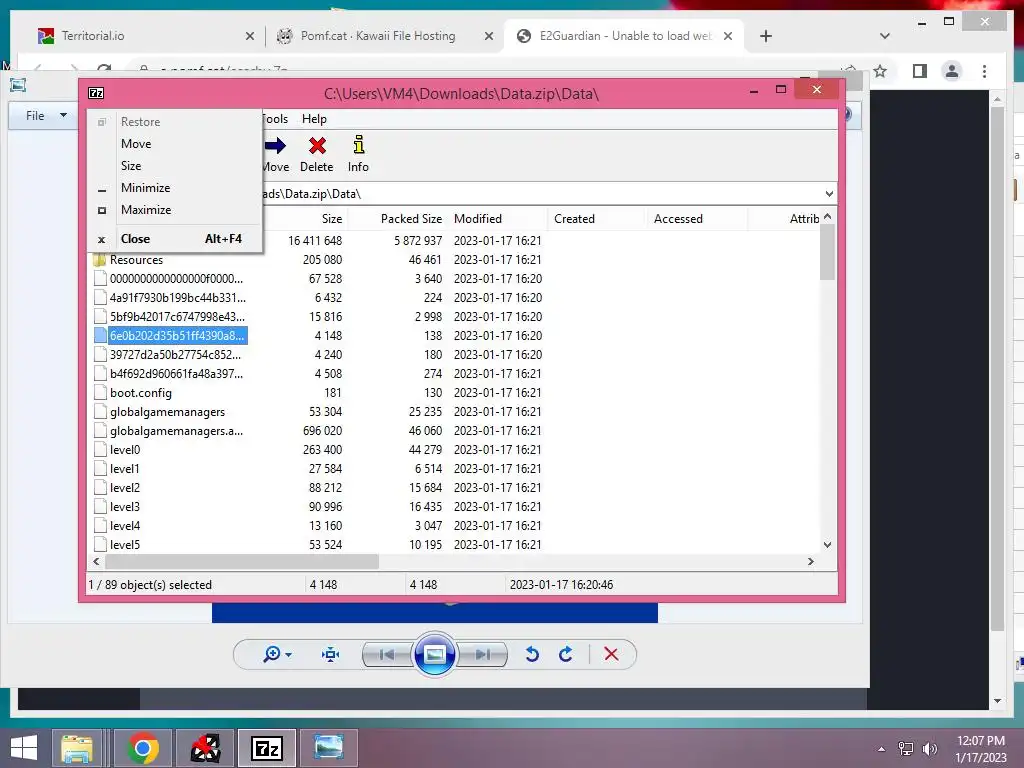Screen dimensions: 1024x768
Task: Open the Chrome profile avatar icon
Action: coord(952,71)
